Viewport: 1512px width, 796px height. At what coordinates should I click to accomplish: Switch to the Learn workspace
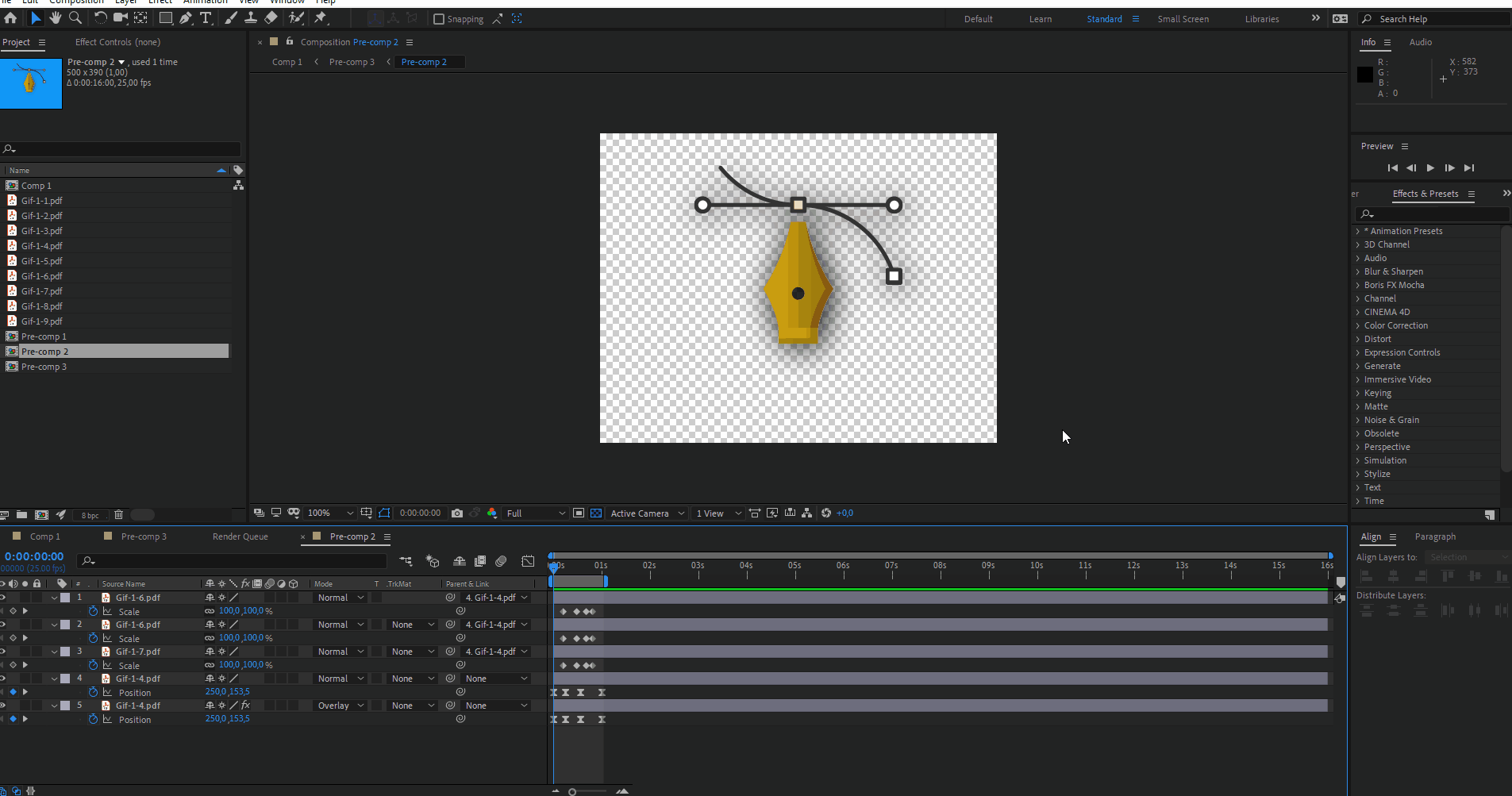pos(1041,19)
